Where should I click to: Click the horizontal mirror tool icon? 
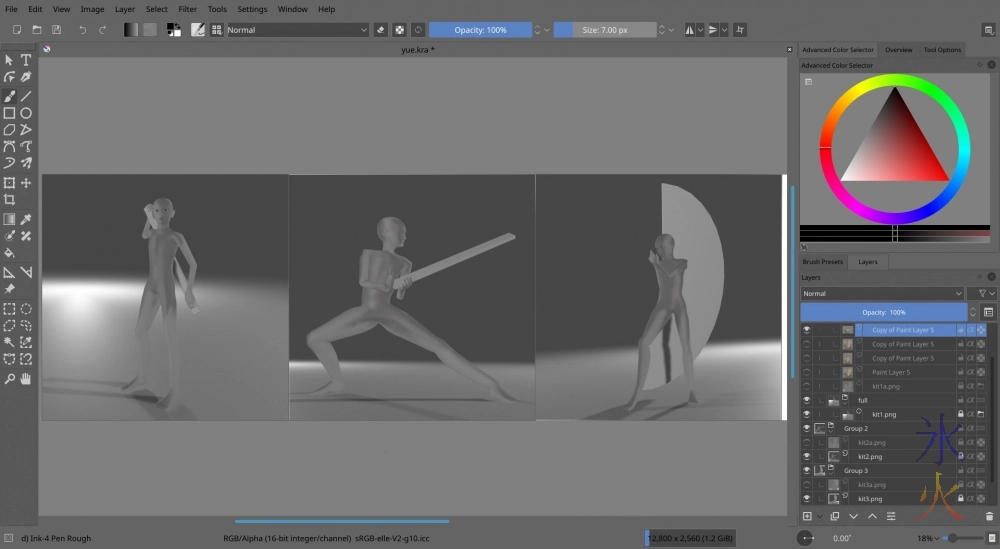(690, 30)
